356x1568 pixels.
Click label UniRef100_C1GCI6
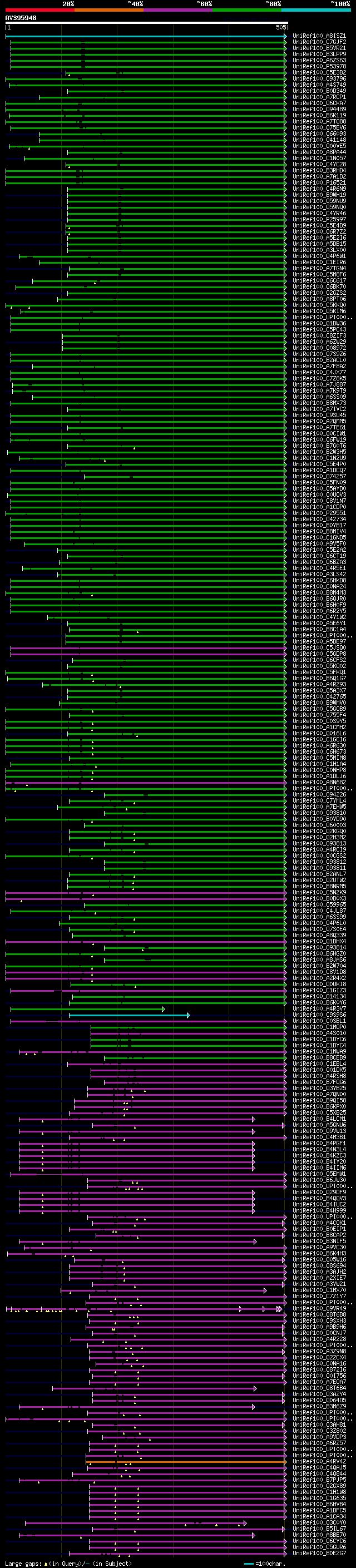319,740
